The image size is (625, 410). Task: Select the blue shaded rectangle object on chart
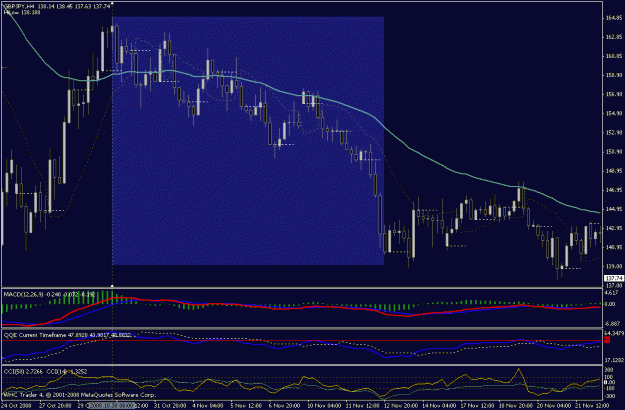click(248, 141)
